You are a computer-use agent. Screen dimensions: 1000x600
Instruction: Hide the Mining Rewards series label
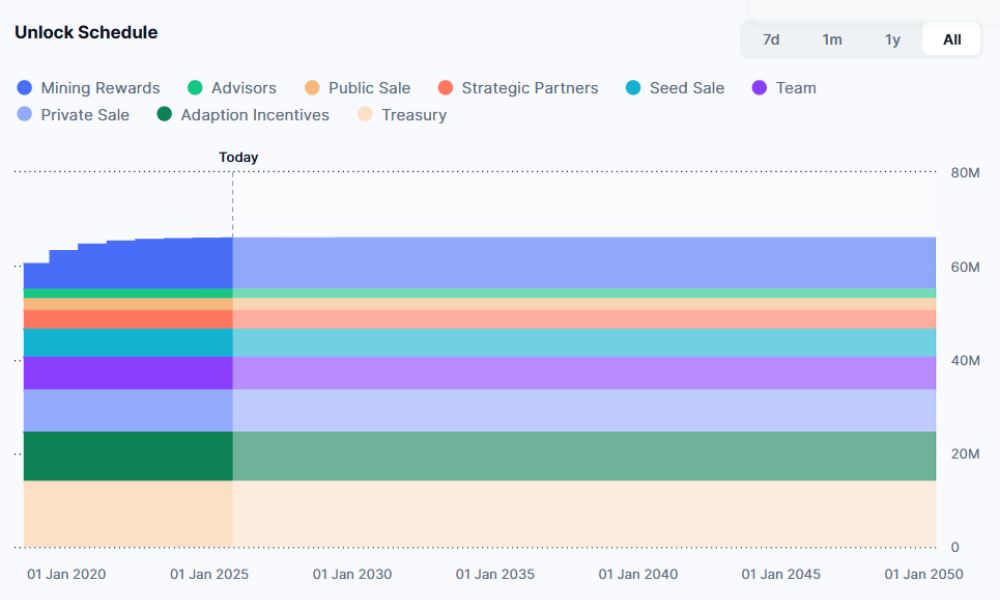[x=100, y=88]
